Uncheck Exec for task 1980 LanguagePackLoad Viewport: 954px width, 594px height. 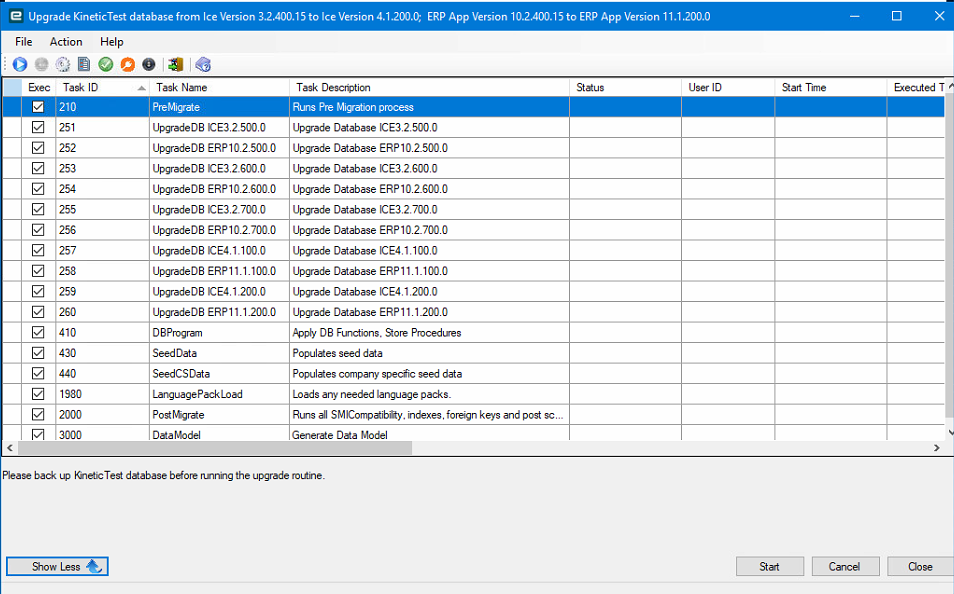pyautogui.click(x=38, y=394)
